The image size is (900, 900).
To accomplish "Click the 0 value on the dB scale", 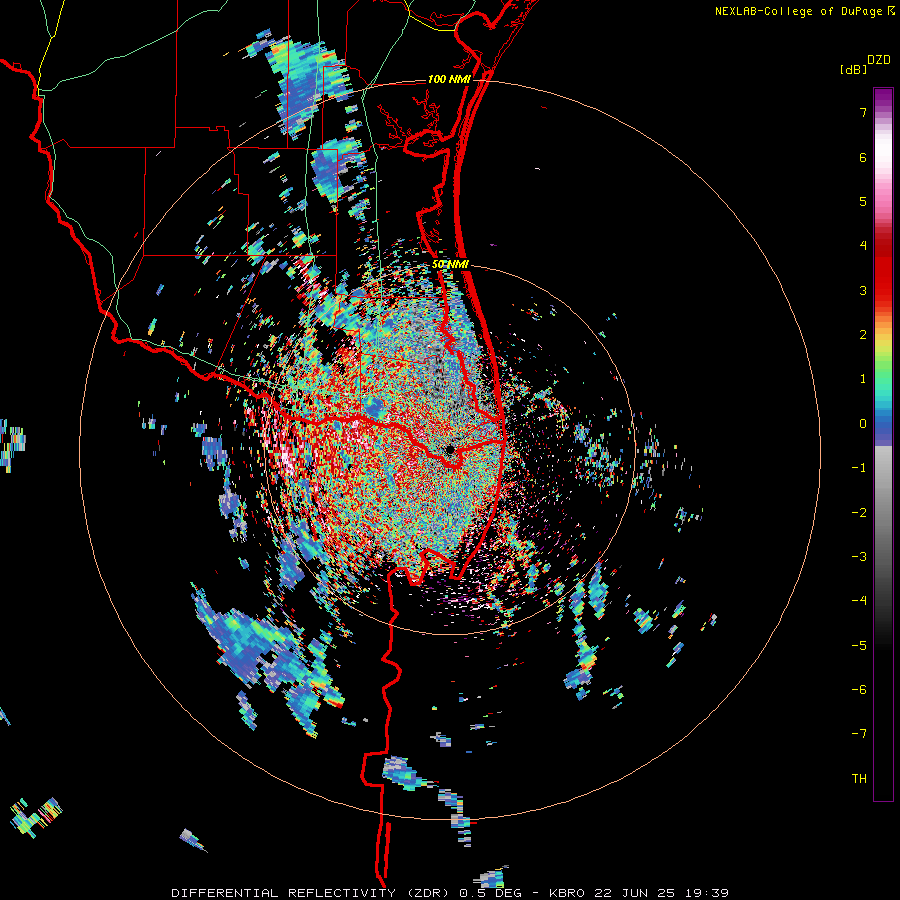I will [863, 424].
